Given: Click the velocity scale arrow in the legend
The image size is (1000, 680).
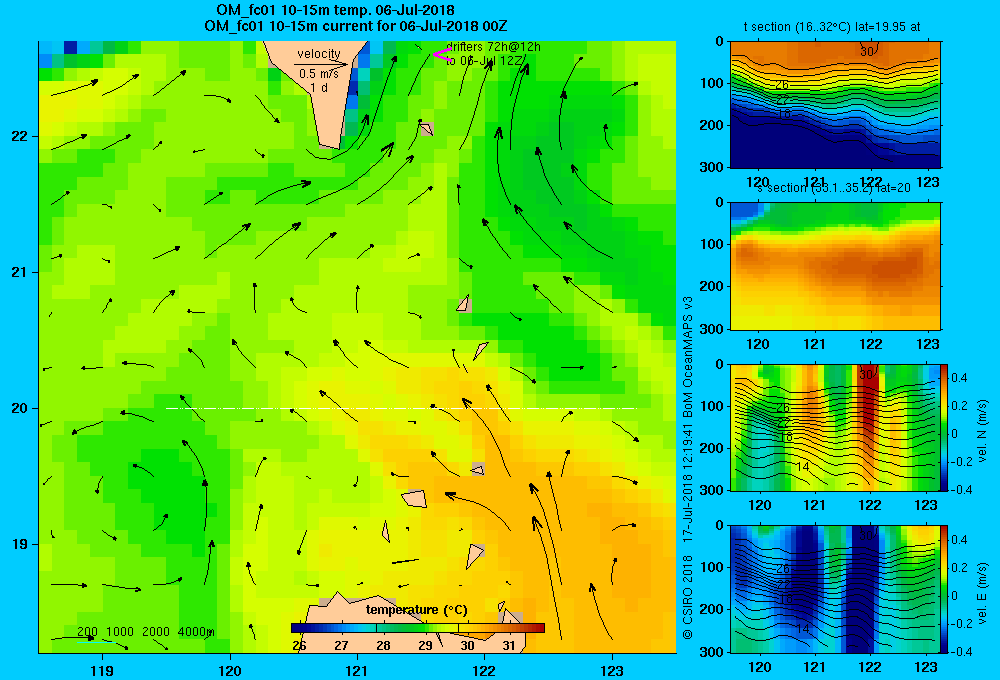Looking at the screenshot, I should tap(321, 64).
